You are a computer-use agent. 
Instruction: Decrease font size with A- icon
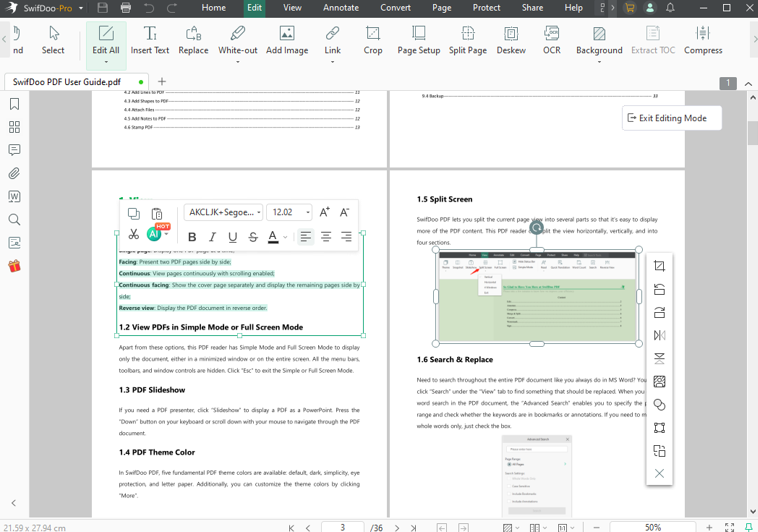point(344,212)
